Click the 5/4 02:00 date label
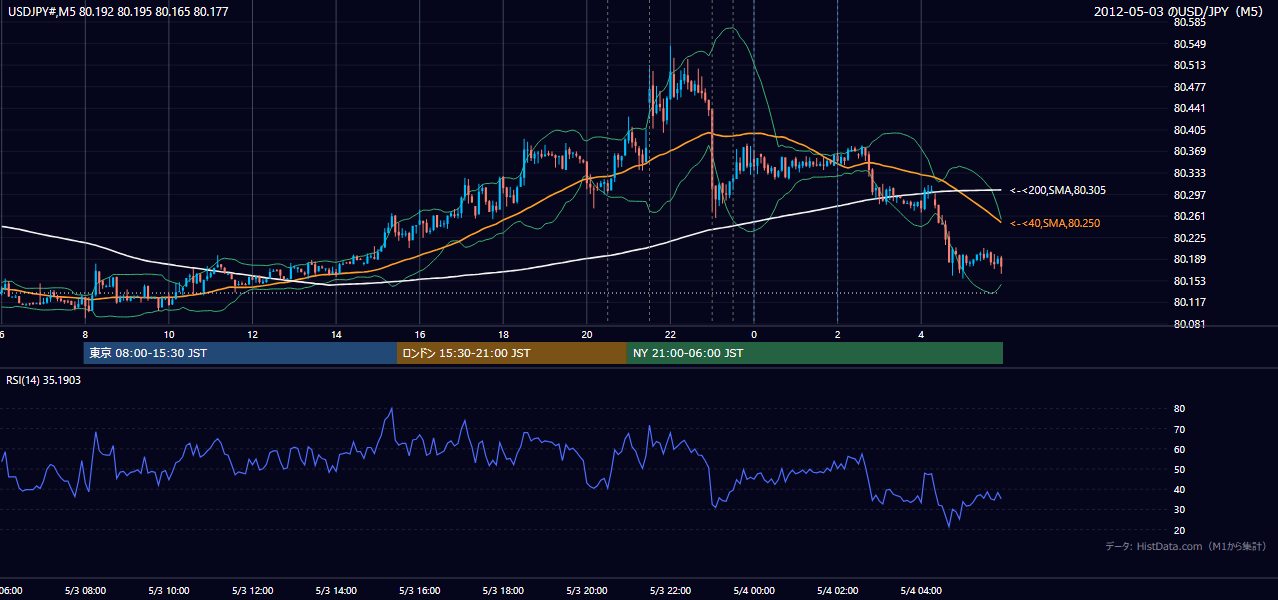This screenshot has width=1278, height=600. point(836,590)
